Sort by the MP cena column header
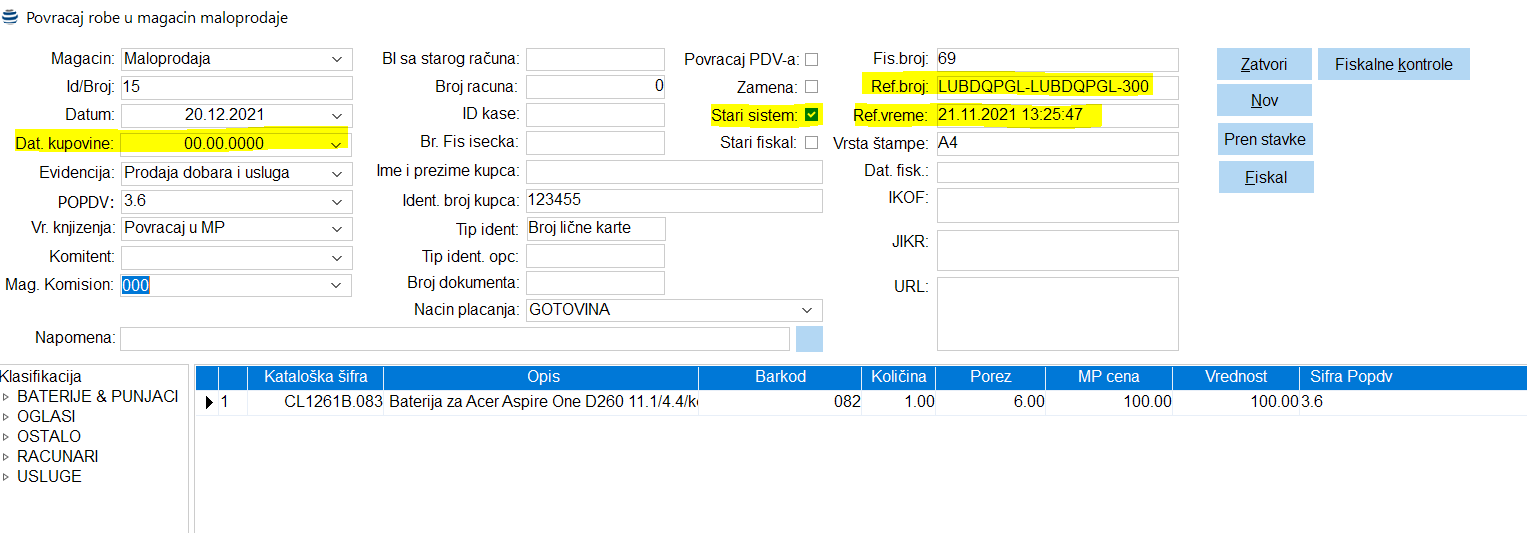 coord(1108,377)
